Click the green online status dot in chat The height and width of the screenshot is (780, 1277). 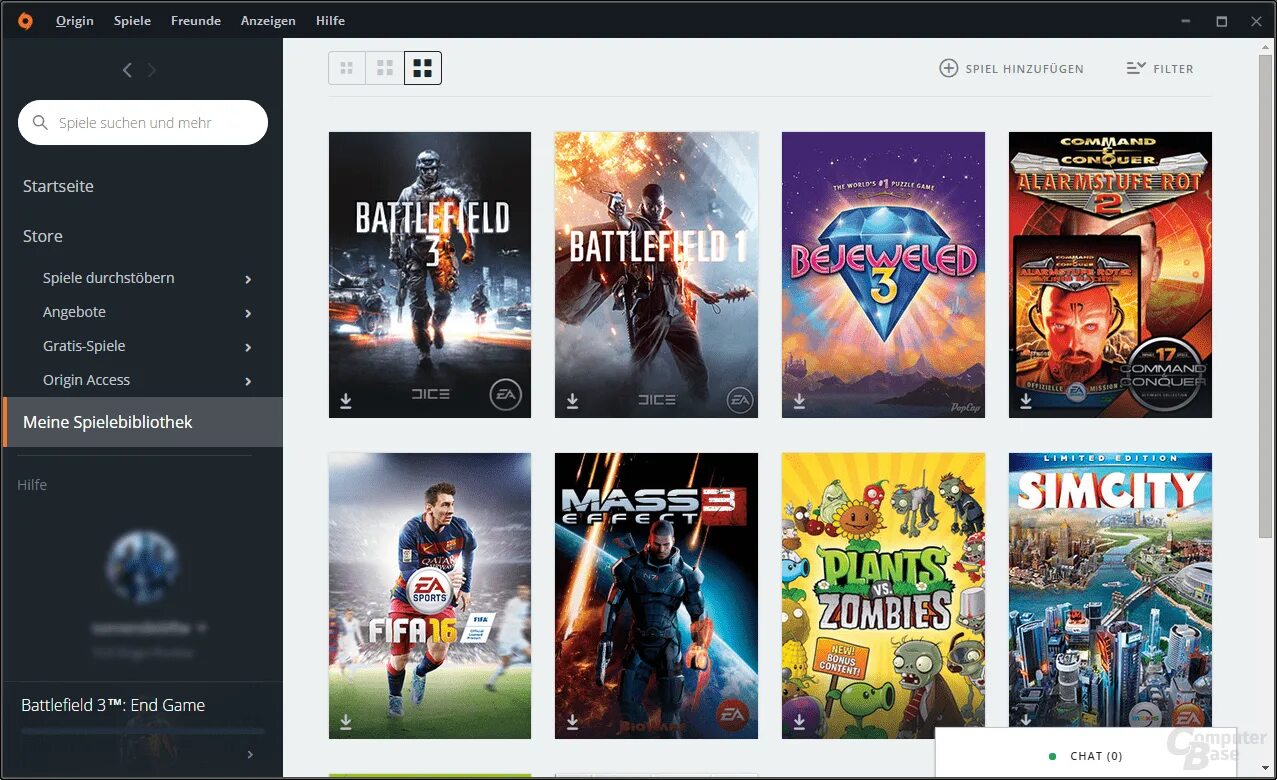1052,756
